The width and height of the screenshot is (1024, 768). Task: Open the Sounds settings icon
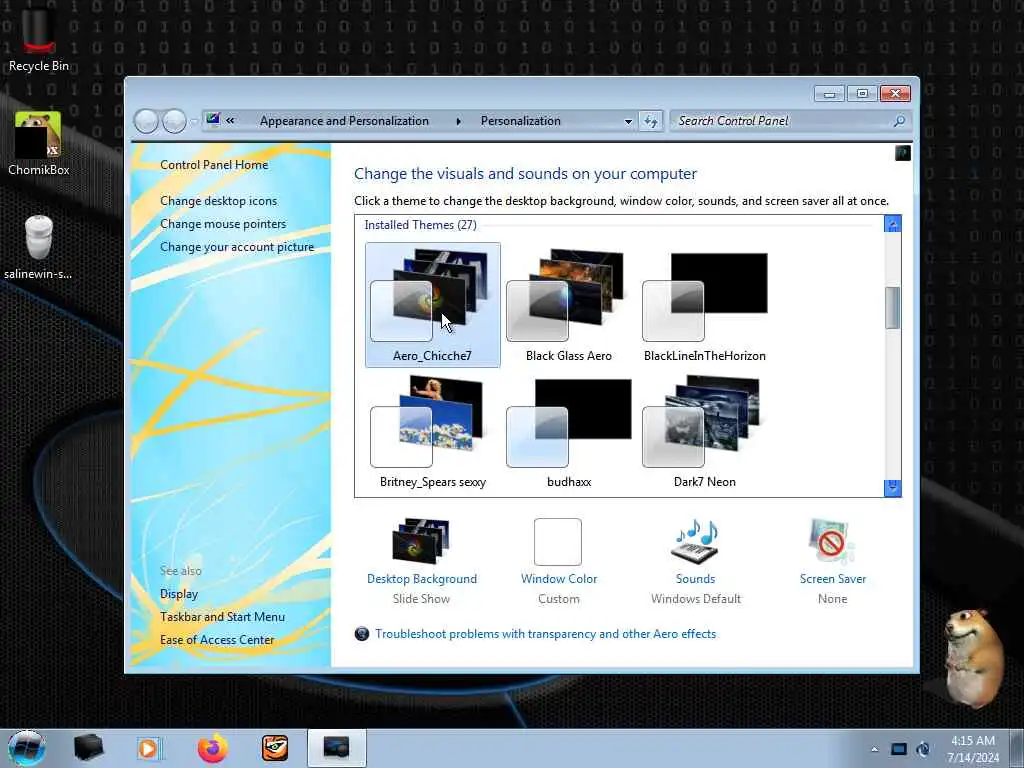pyautogui.click(x=696, y=561)
